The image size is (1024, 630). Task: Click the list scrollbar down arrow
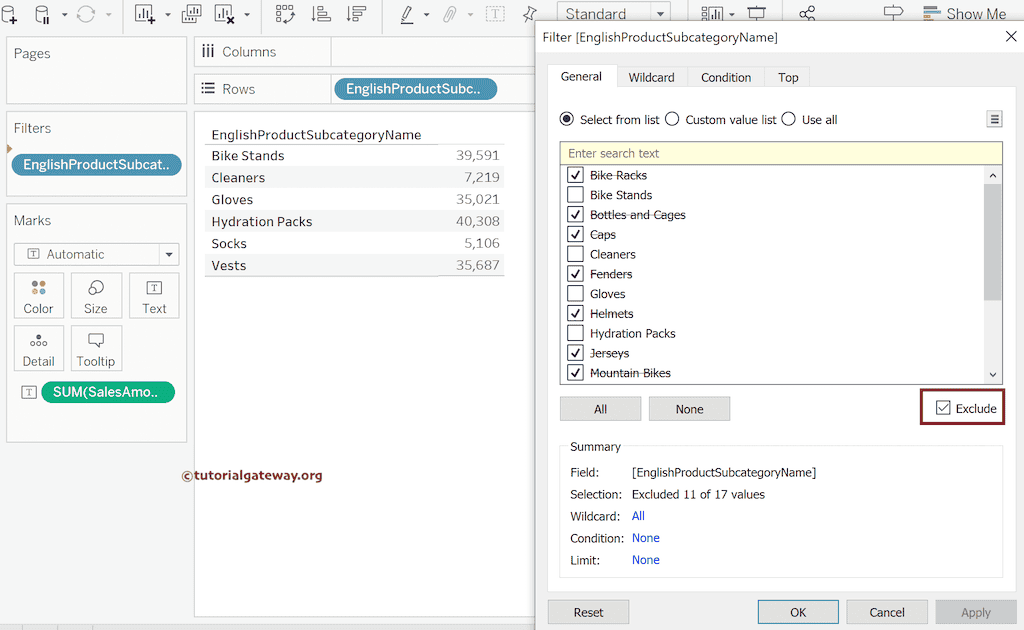point(993,375)
